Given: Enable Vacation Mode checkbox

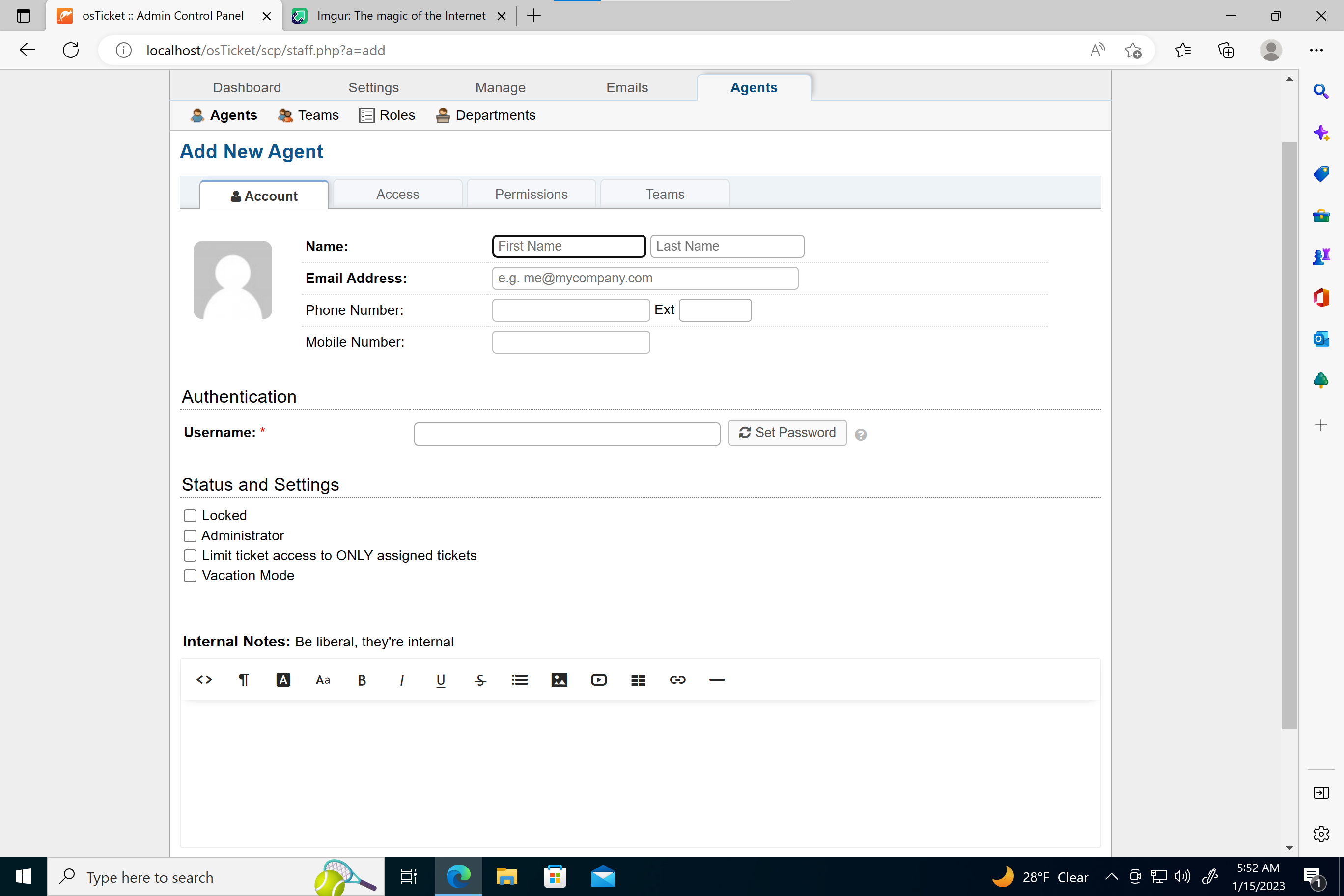Looking at the screenshot, I should (190, 575).
